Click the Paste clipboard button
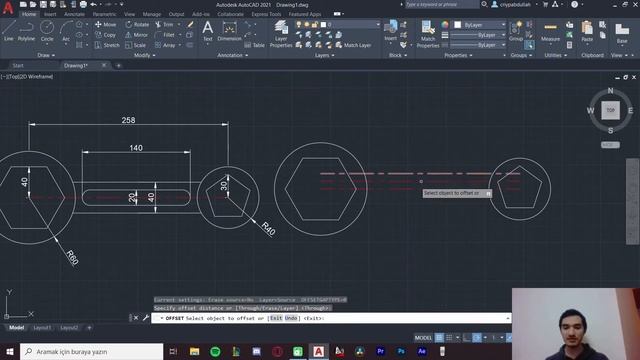The image size is (640, 360). (587, 31)
